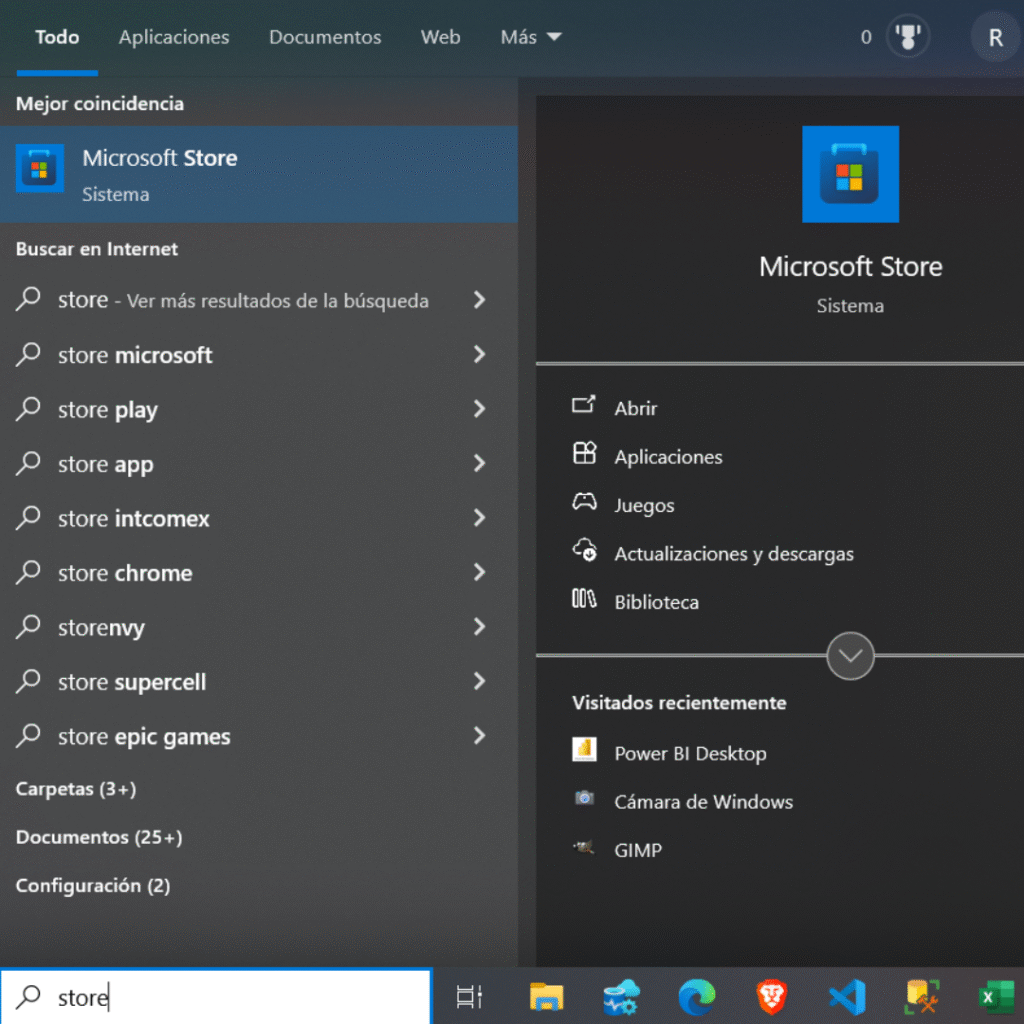Launch the cloud database tool on taskbar
Viewport: 1024px width, 1024px height.
coord(621,997)
